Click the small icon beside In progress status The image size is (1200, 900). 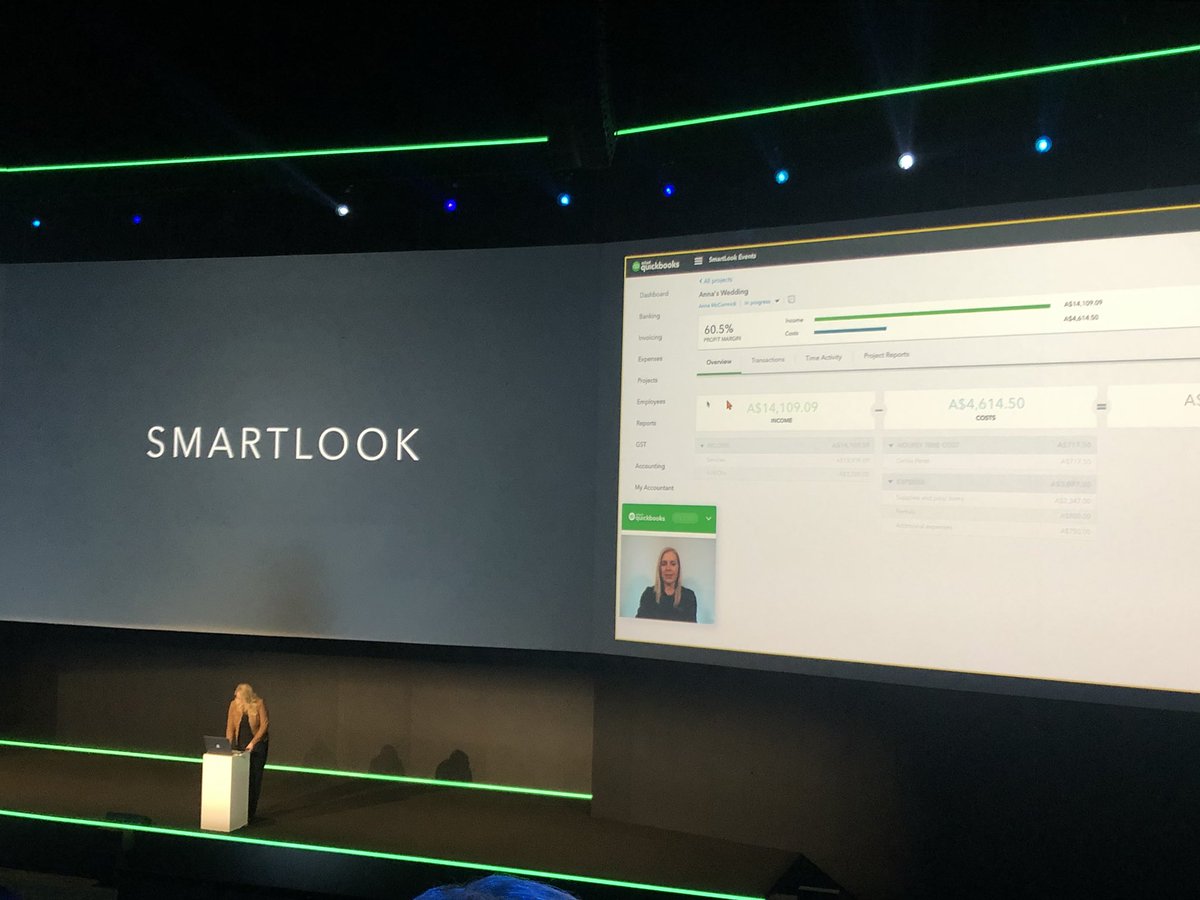[x=791, y=299]
